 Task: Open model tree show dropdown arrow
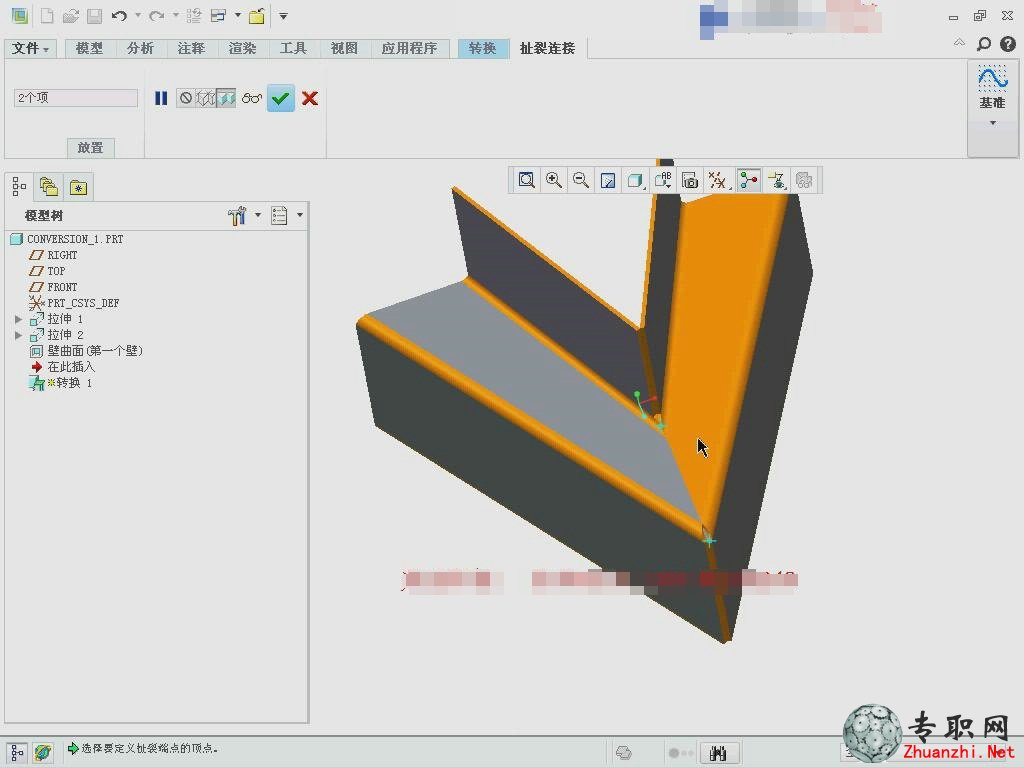point(300,215)
